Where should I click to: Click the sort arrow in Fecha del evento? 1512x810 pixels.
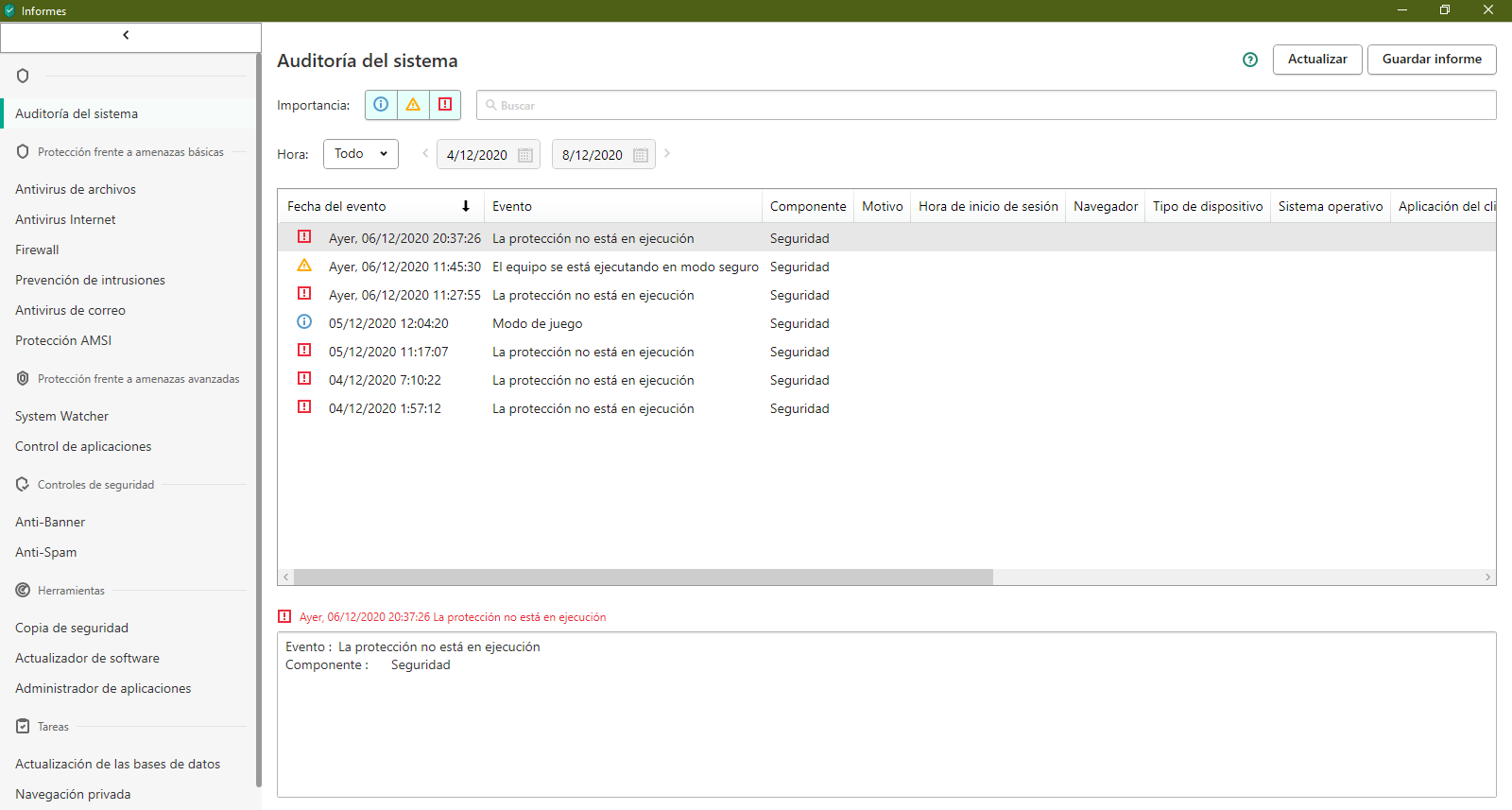466,206
